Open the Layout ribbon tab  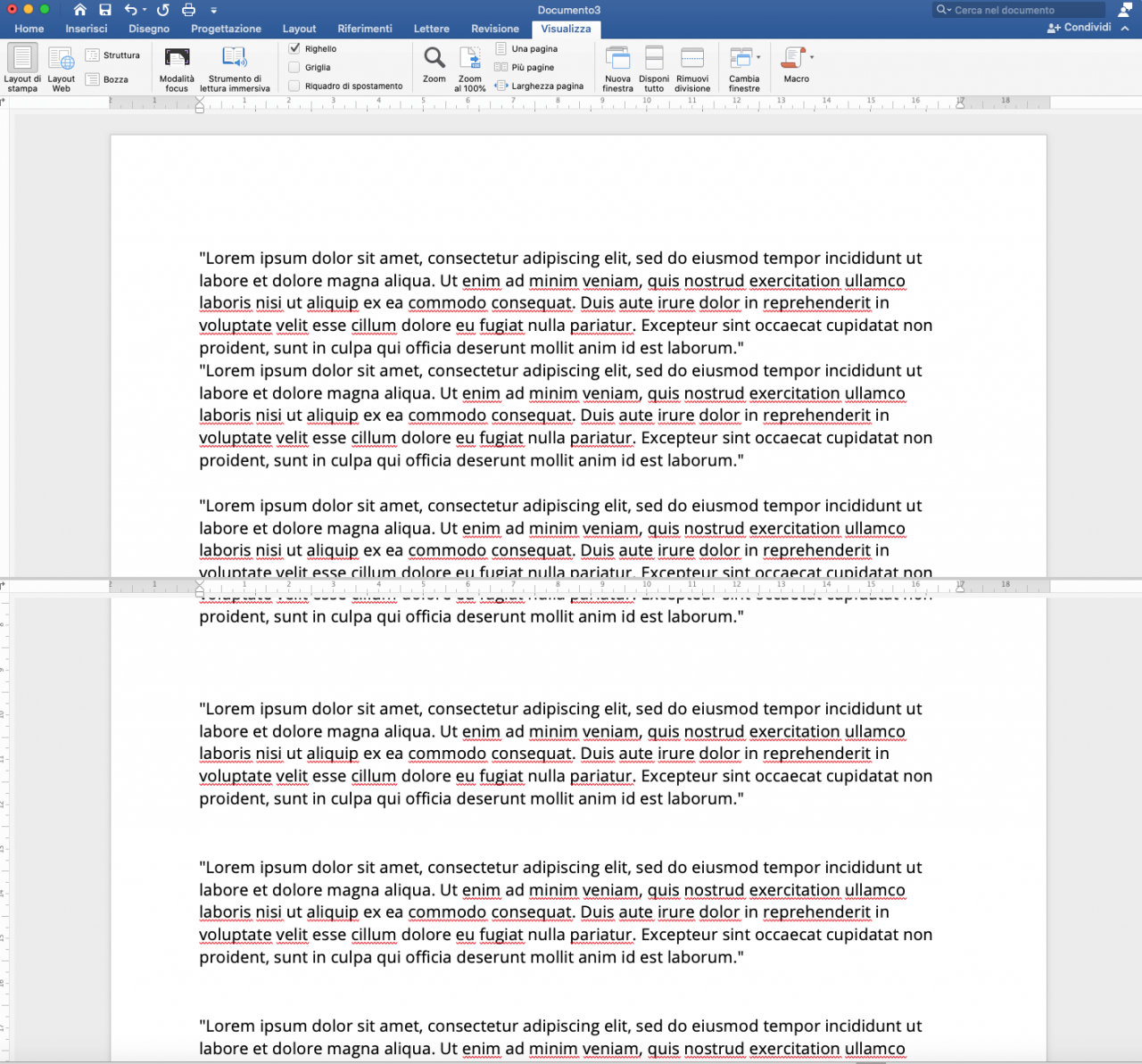(x=299, y=29)
